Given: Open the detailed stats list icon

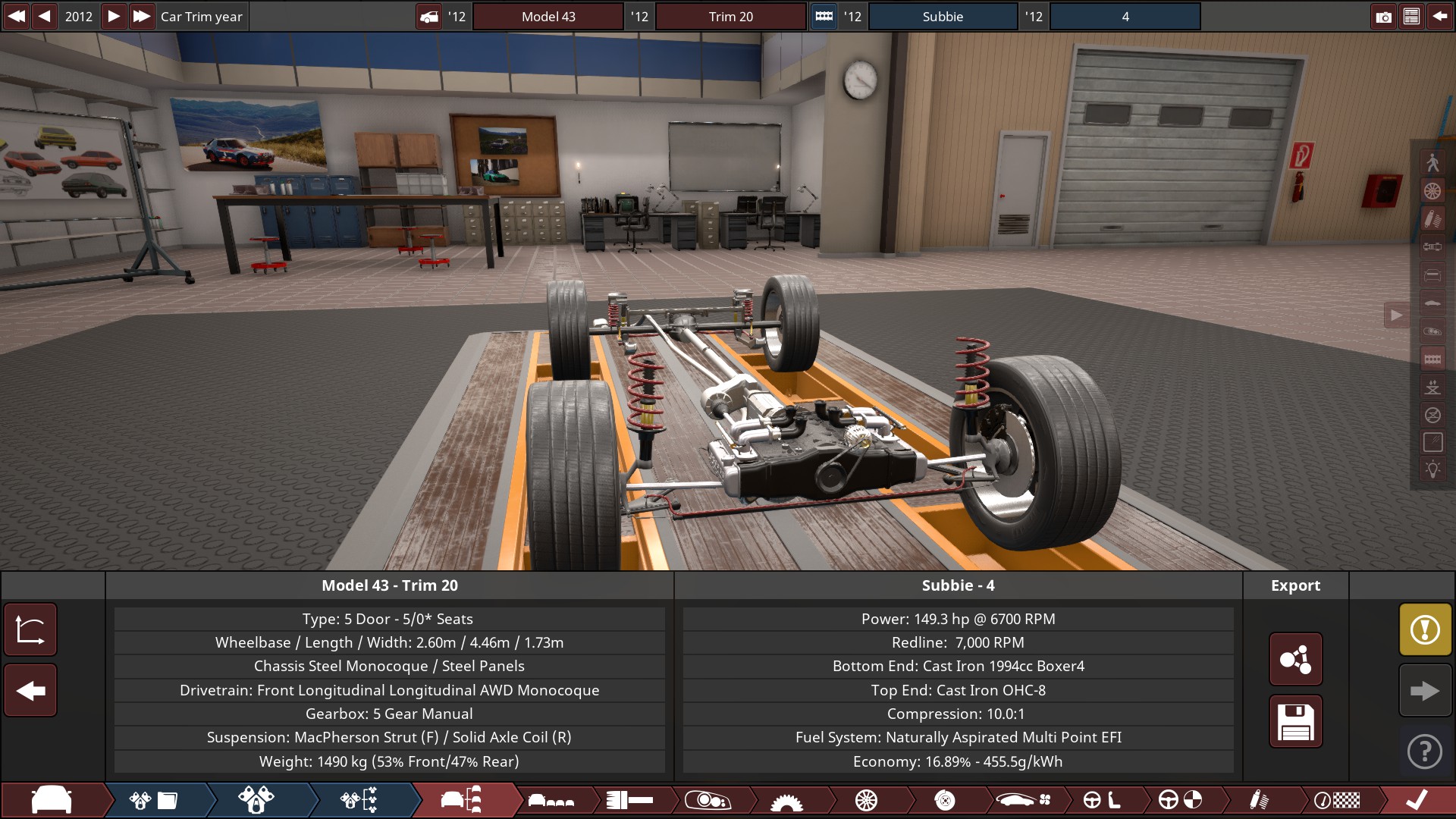Looking at the screenshot, I should (1411, 16).
